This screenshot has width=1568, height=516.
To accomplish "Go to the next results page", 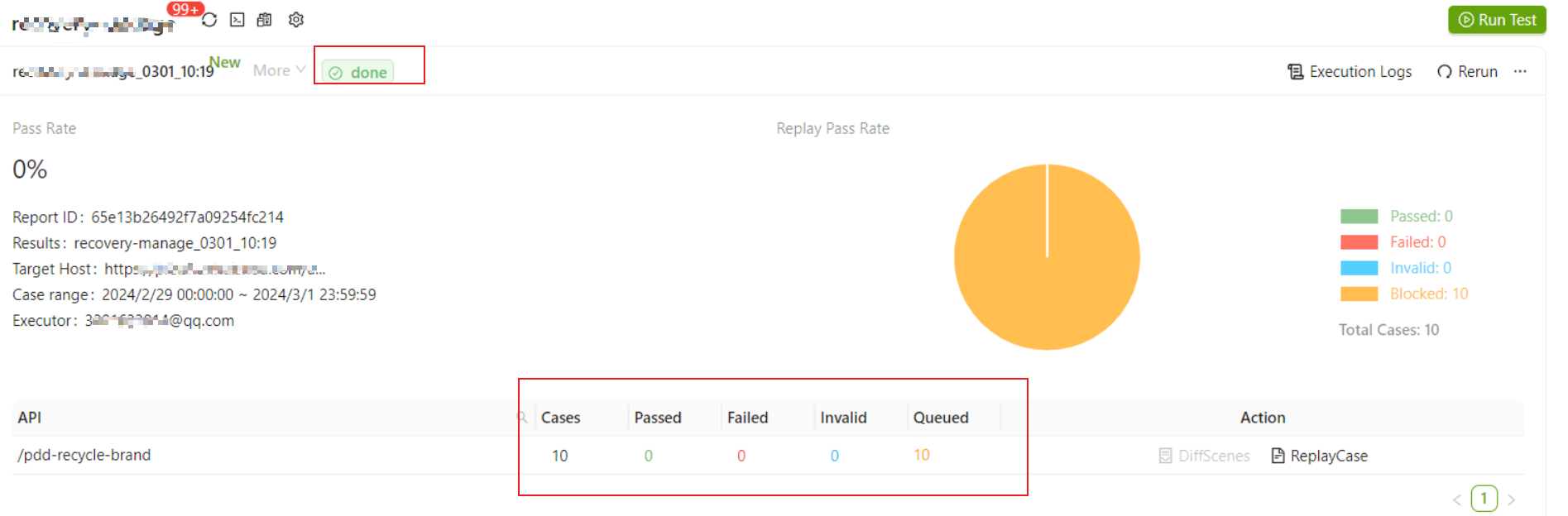I will 1512,499.
